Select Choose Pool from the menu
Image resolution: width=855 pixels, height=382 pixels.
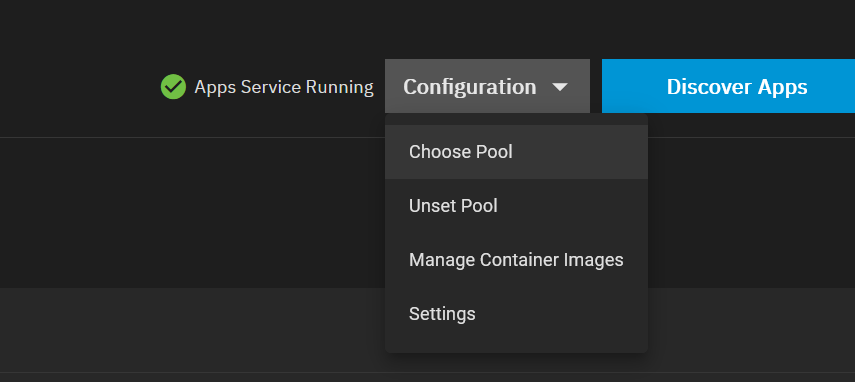coord(516,151)
